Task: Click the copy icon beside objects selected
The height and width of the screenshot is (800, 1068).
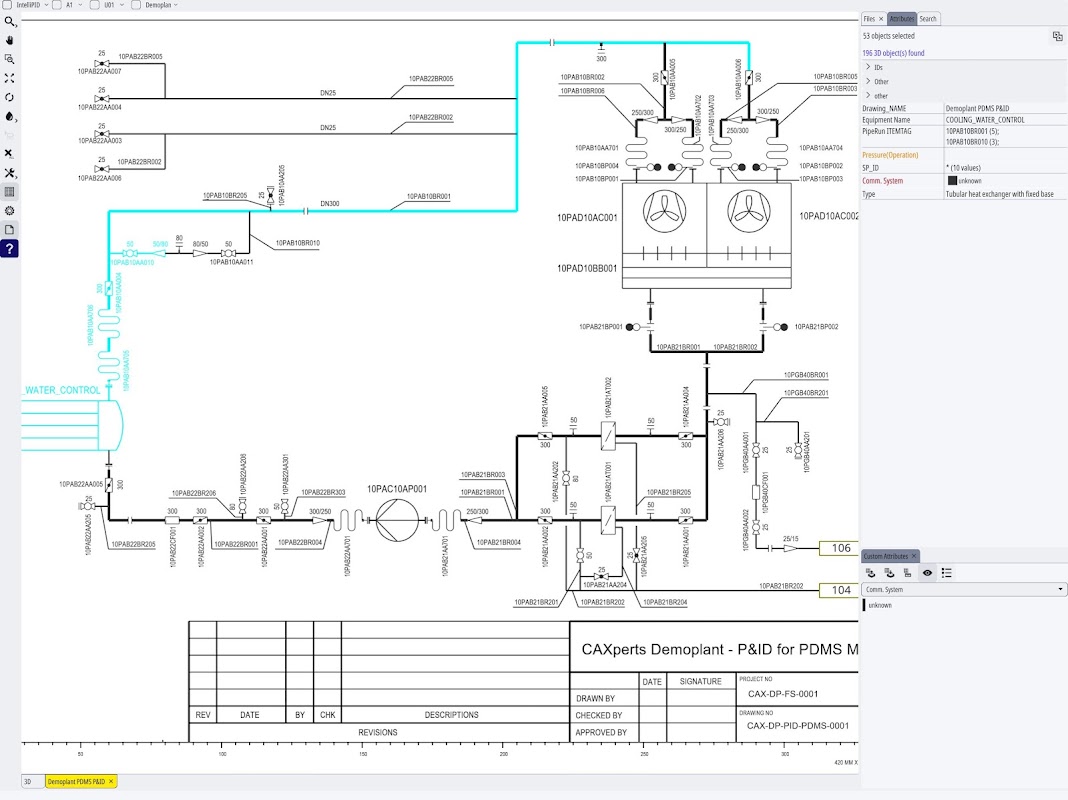Action: (x=1057, y=36)
